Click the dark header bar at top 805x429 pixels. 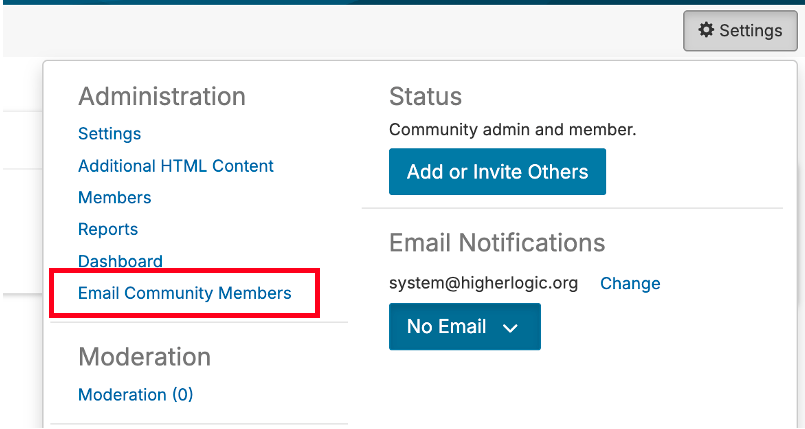(400, 2)
